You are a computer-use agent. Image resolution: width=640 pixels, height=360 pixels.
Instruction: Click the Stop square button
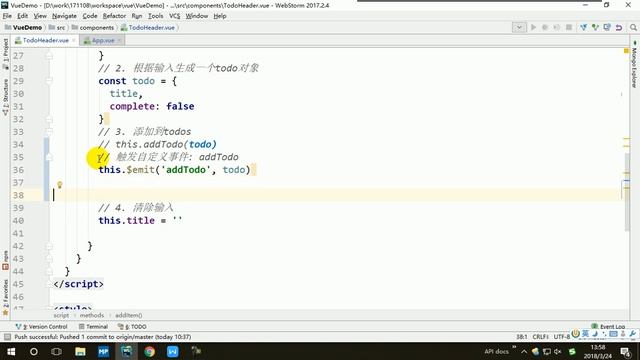click(x=569, y=27)
